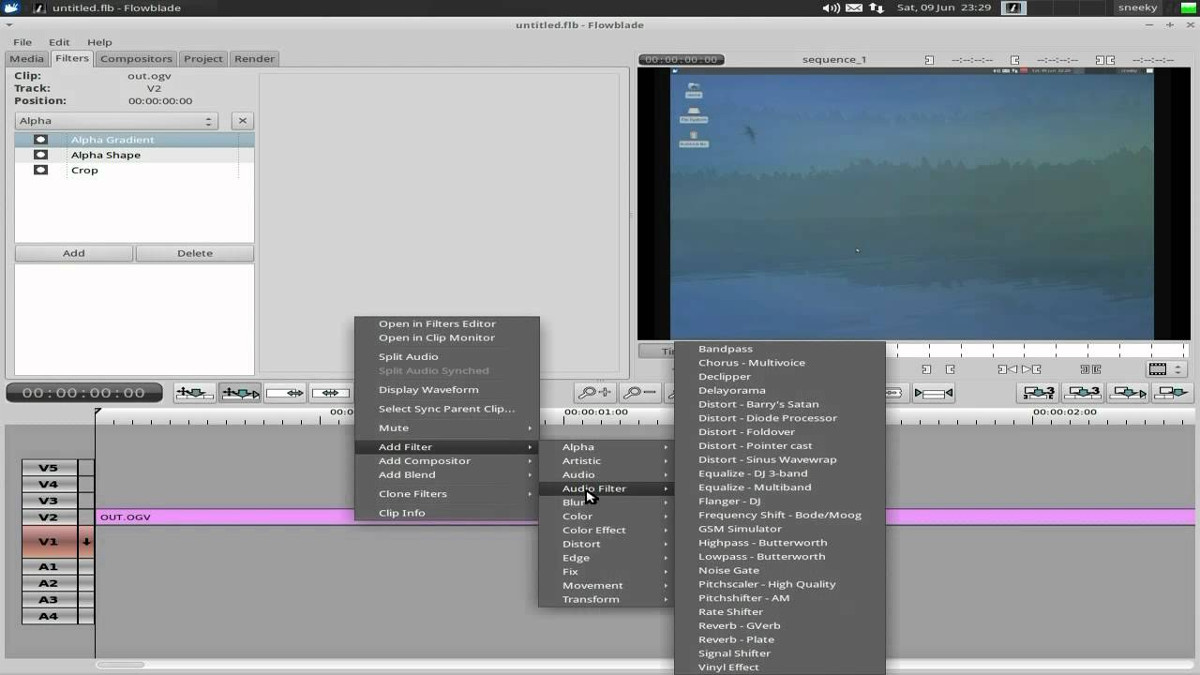Switch to the Render tab
1200x675 pixels.
tap(253, 58)
